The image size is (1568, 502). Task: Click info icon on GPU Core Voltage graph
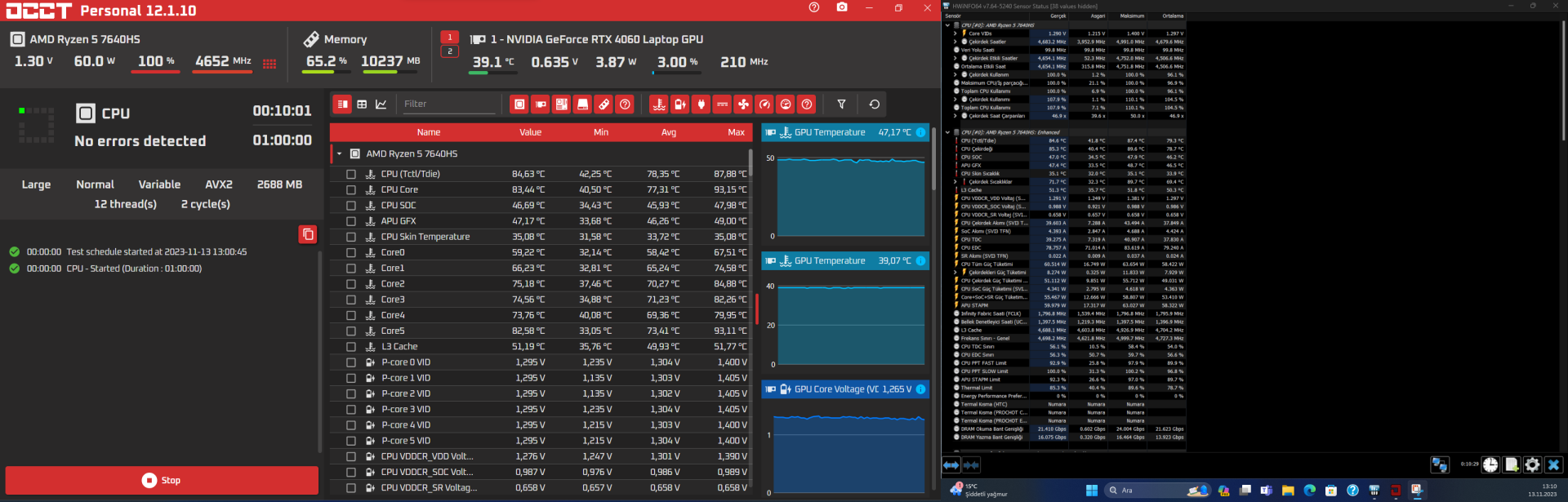(921, 389)
